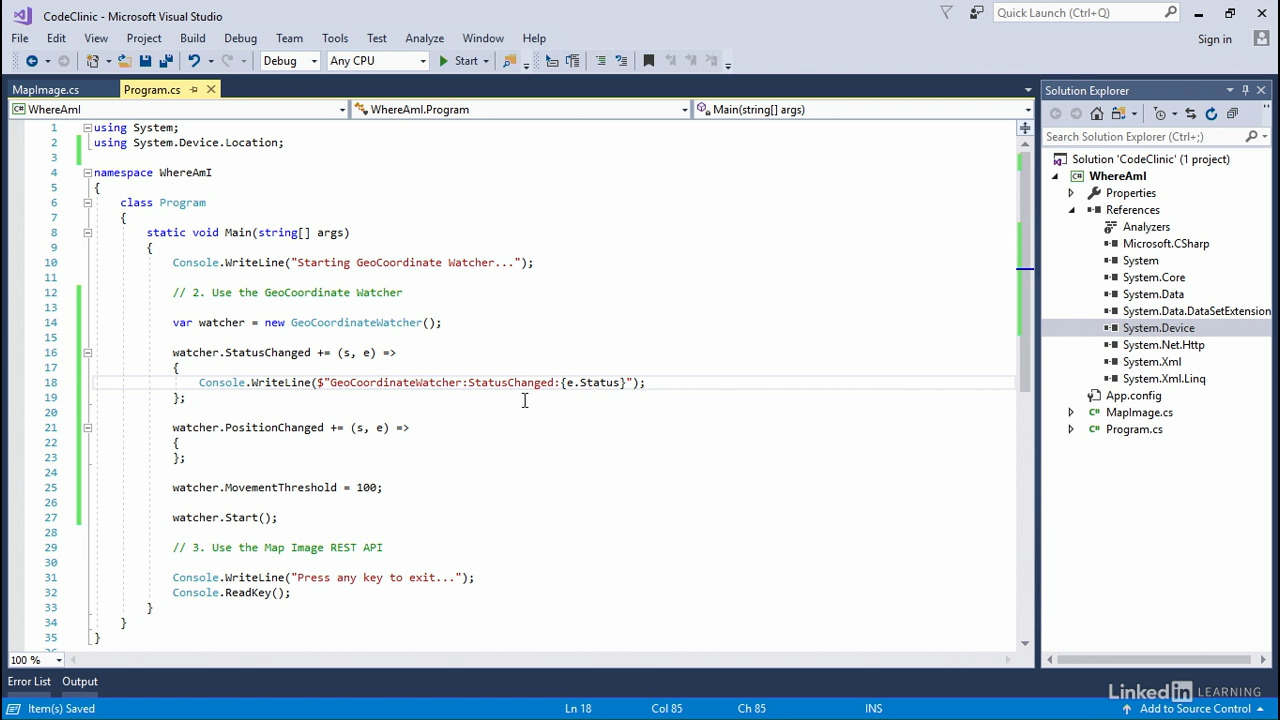Uncomment selected lines via toolbar icon
Viewport: 1280px width, 720px height.
click(621, 61)
